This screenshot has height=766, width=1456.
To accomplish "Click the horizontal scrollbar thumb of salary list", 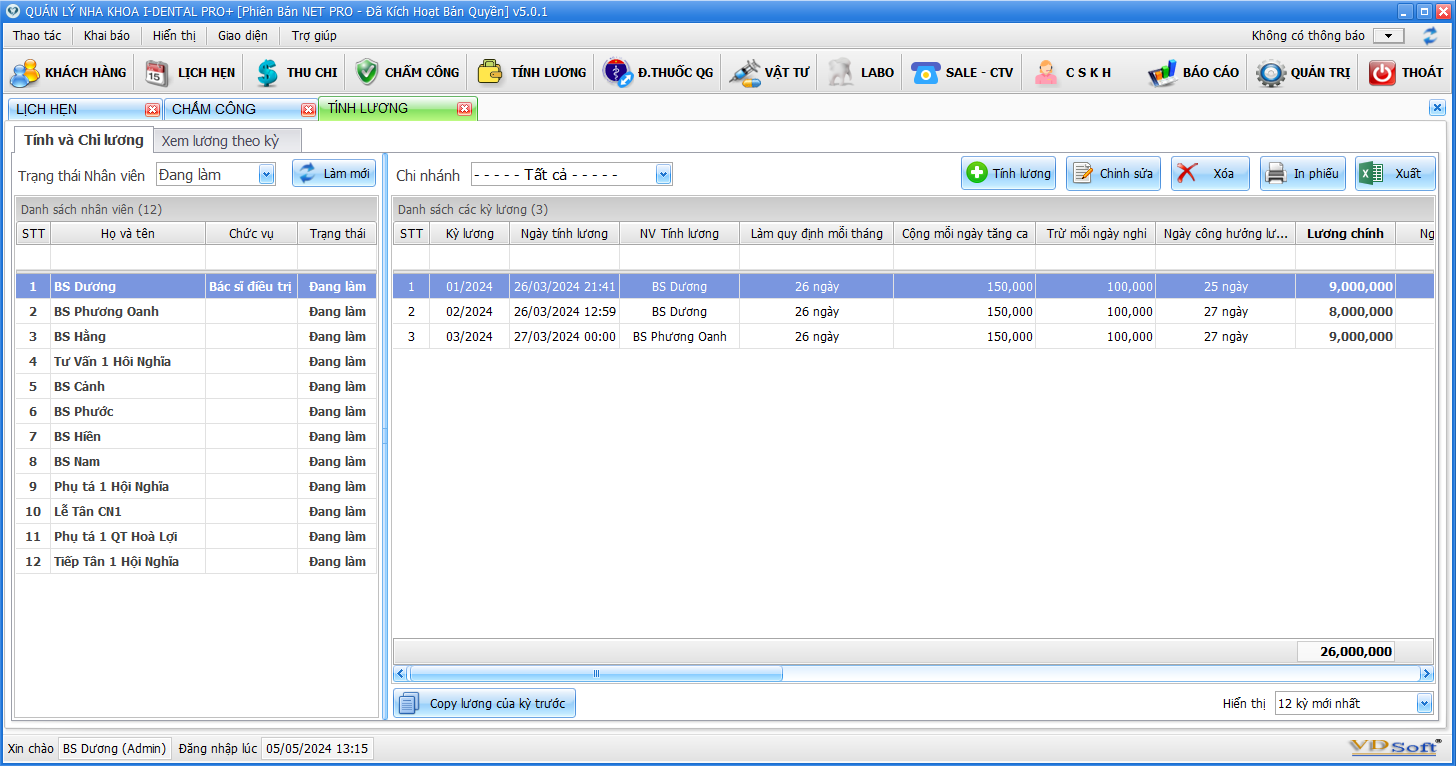I will click(596, 673).
